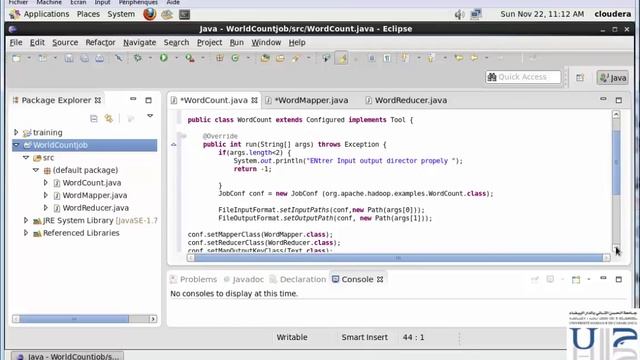This screenshot has height=360, width=640.
Task: Click the Print toolbar icon
Action: pyautogui.click(x=100, y=58)
